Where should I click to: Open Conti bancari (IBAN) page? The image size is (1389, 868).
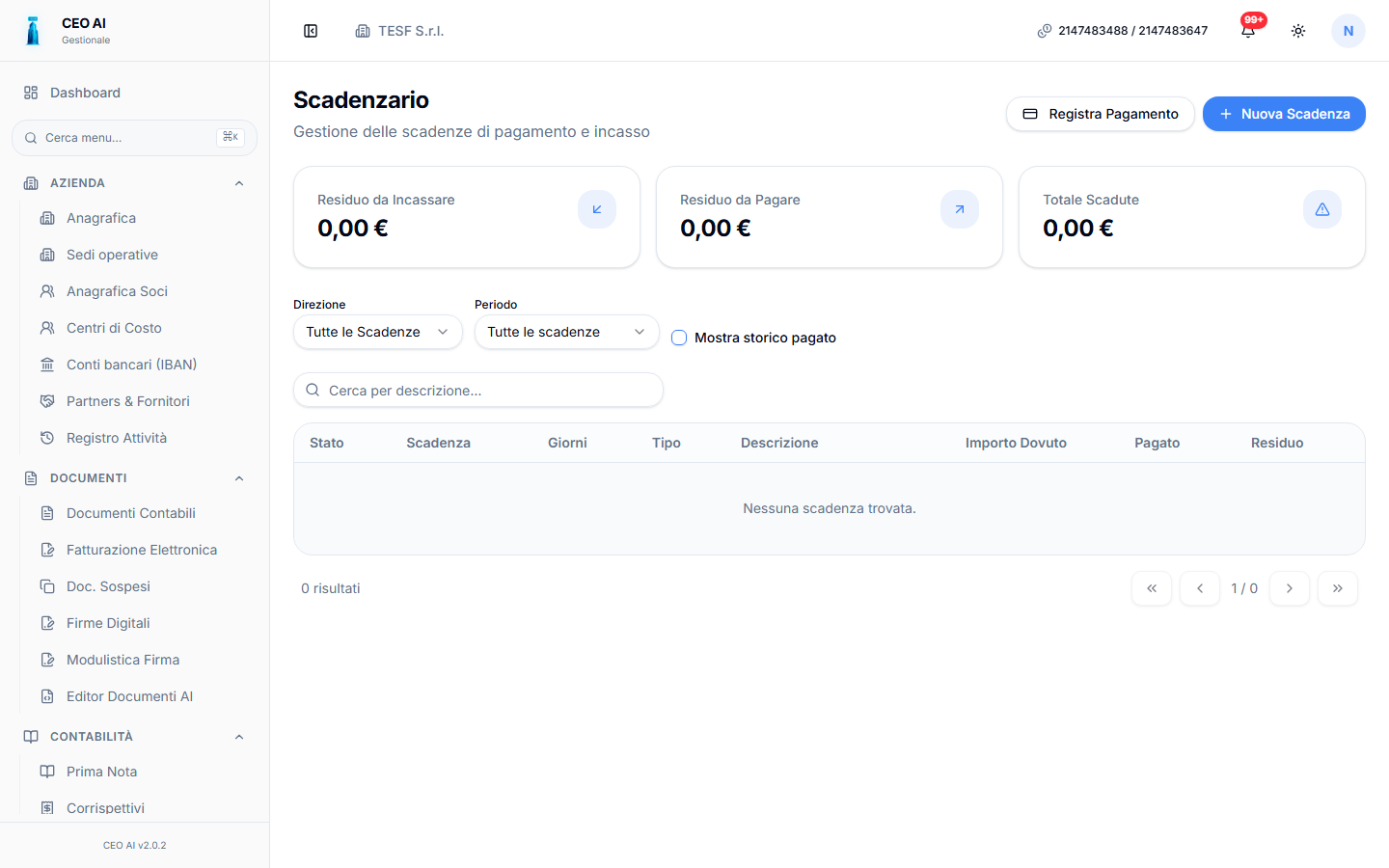141,365
